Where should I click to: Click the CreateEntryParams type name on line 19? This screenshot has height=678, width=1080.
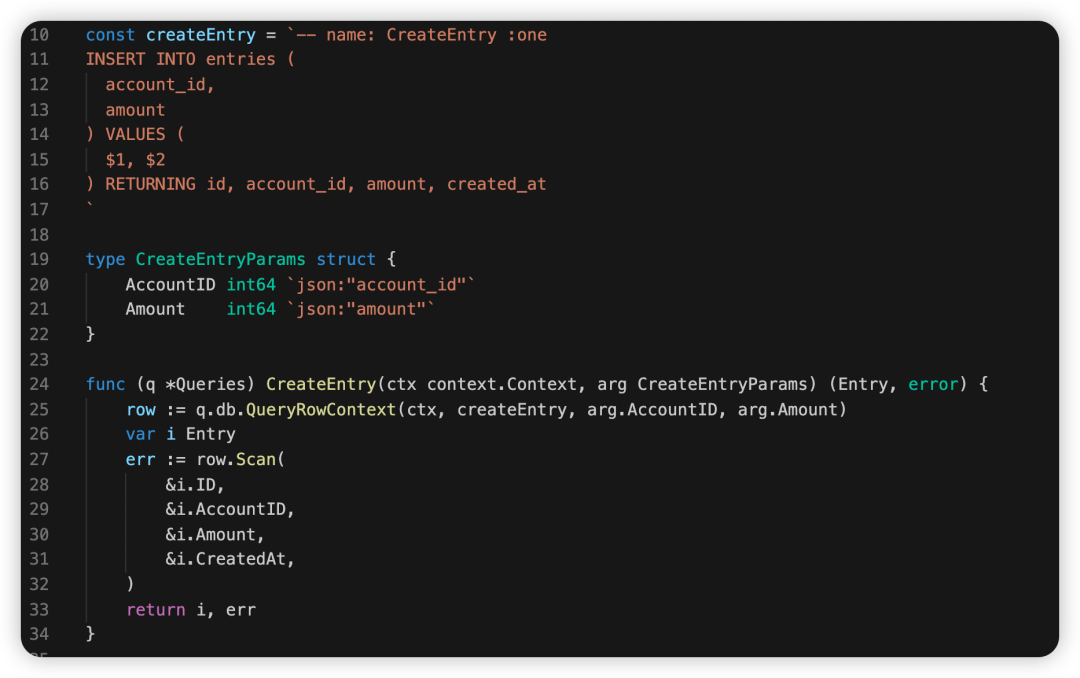click(220, 260)
